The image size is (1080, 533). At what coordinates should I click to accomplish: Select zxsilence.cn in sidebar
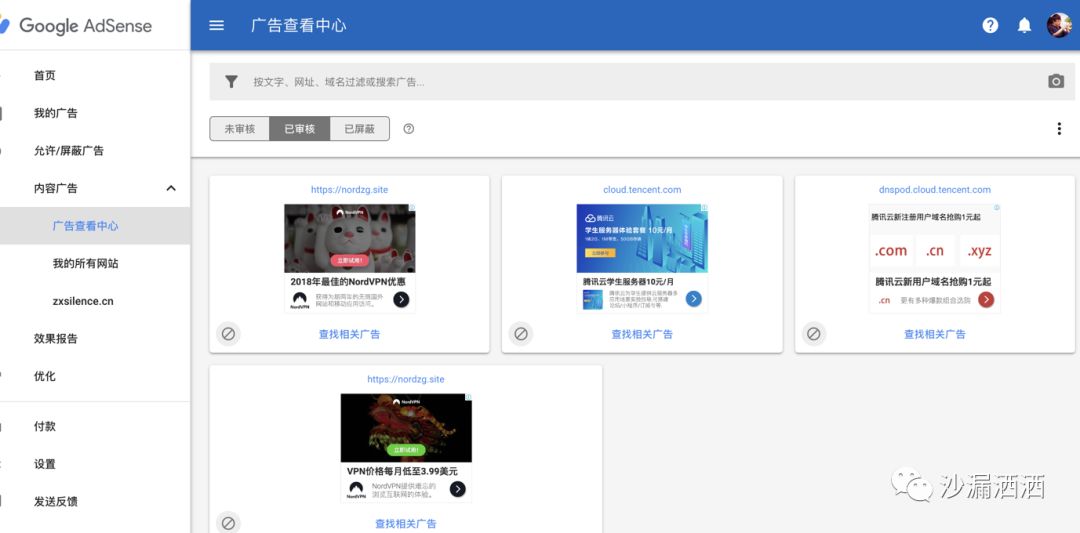coord(83,301)
